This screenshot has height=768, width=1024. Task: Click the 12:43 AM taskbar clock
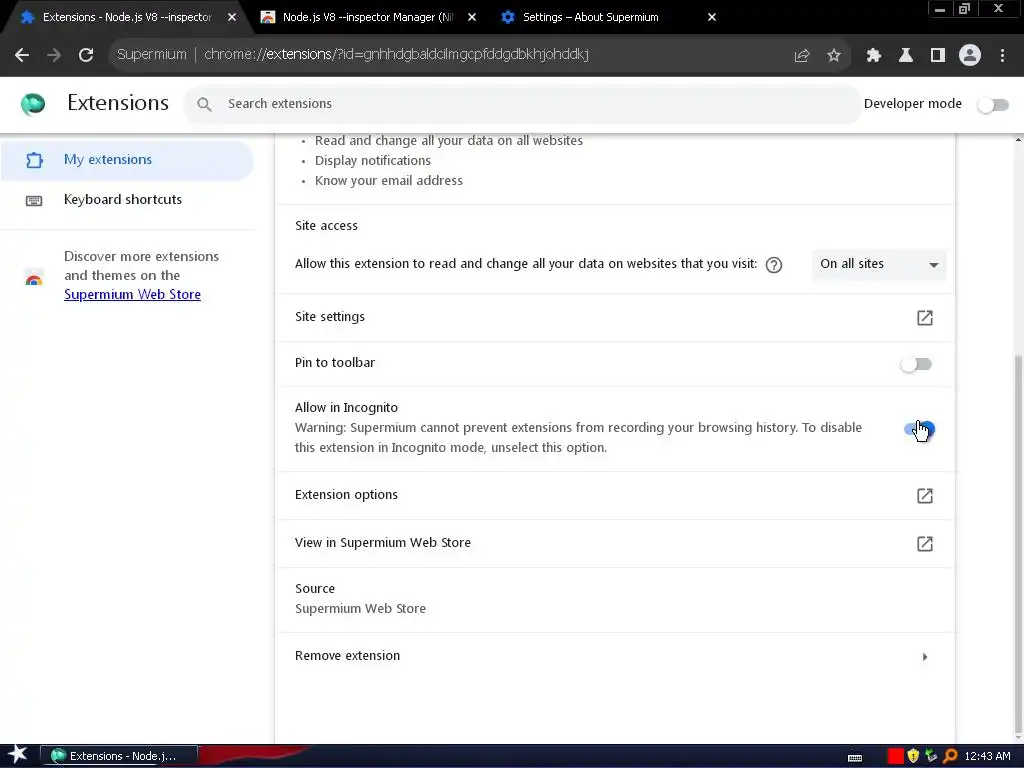(x=987, y=756)
